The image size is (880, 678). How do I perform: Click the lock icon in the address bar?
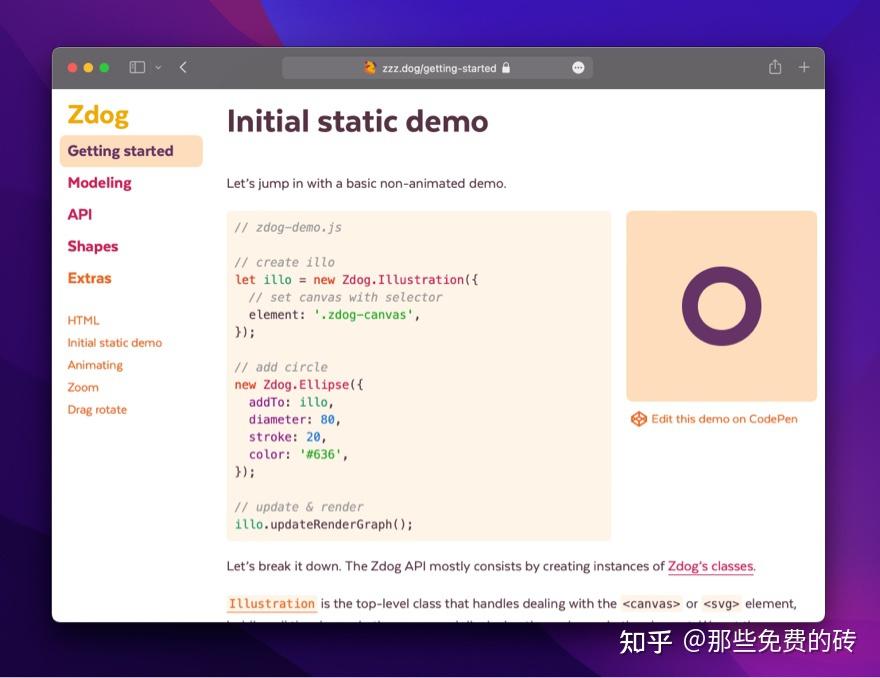pyautogui.click(x=506, y=68)
